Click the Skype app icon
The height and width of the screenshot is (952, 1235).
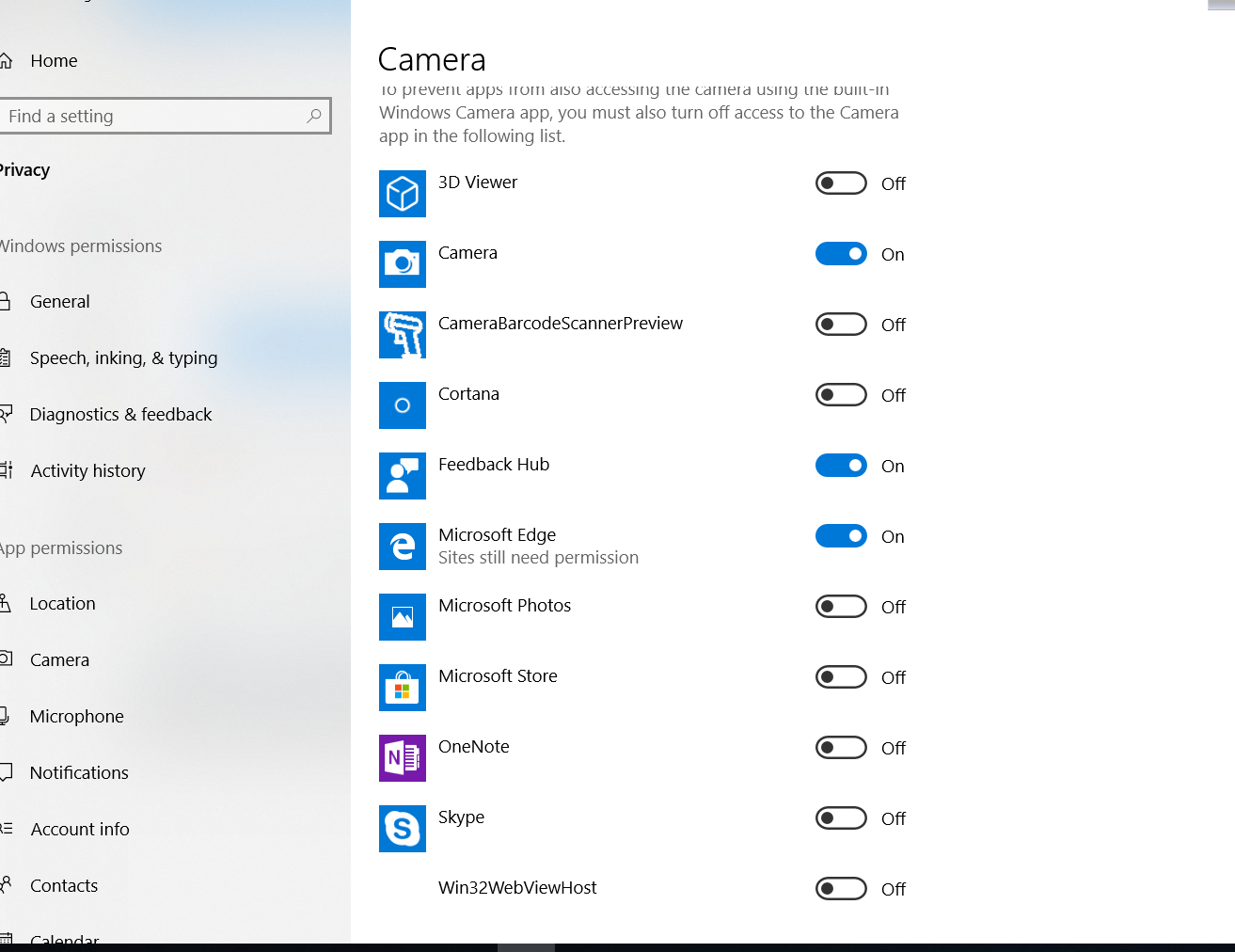click(x=403, y=829)
